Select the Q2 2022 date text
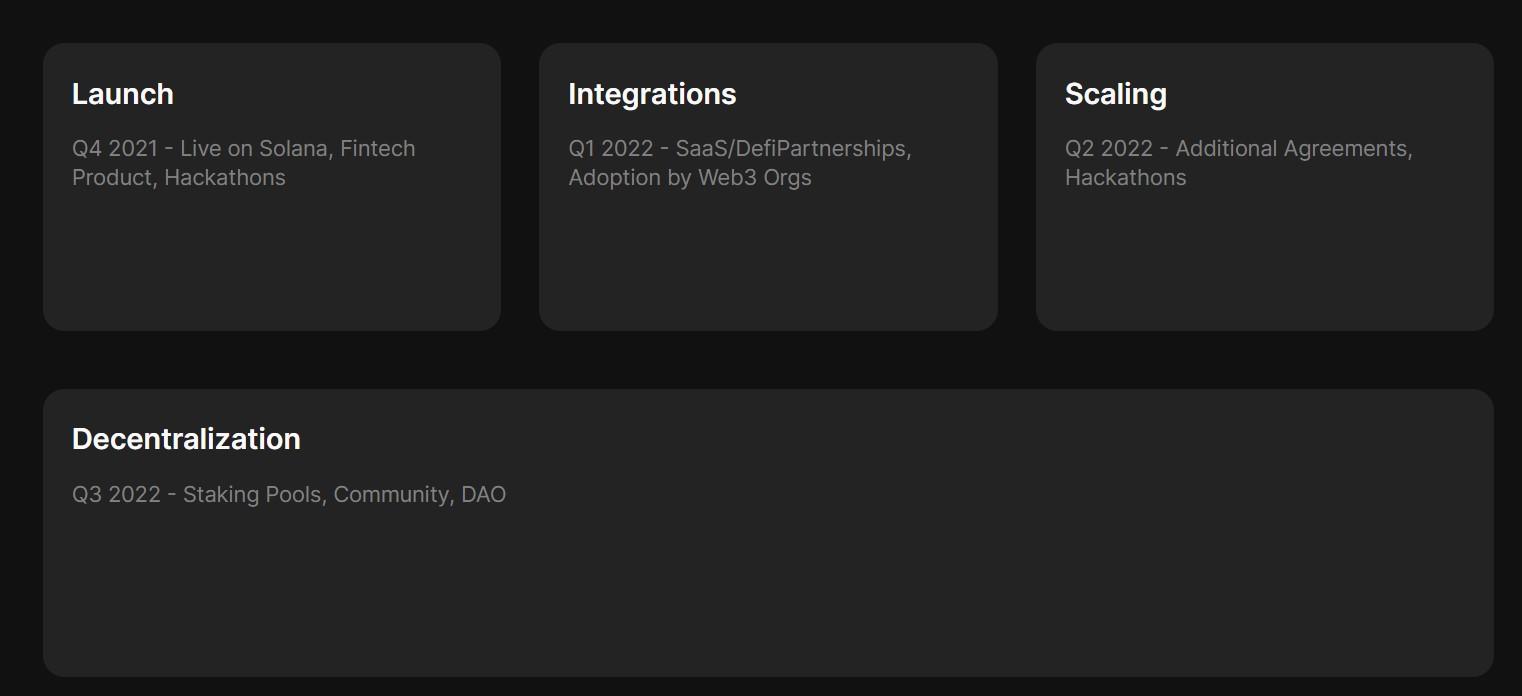1522x696 pixels. pyautogui.click(x=1108, y=149)
